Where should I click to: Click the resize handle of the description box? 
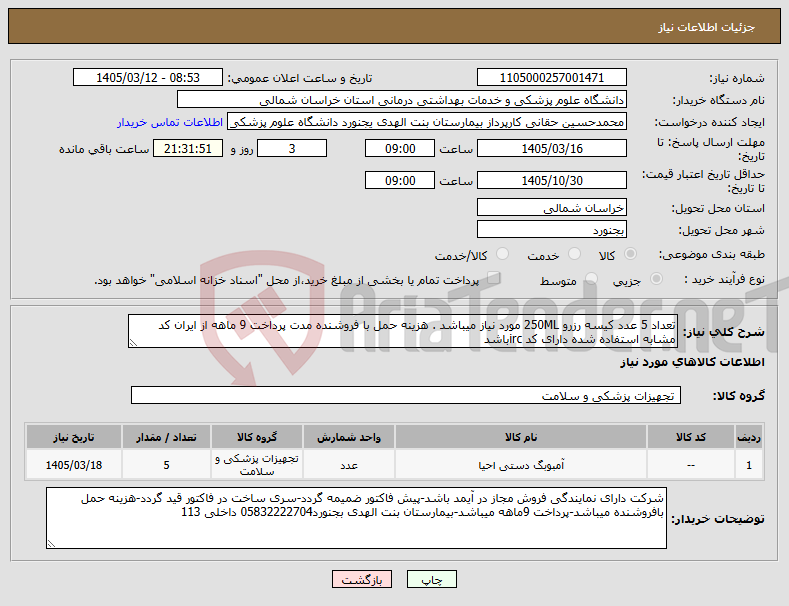tap(133, 343)
